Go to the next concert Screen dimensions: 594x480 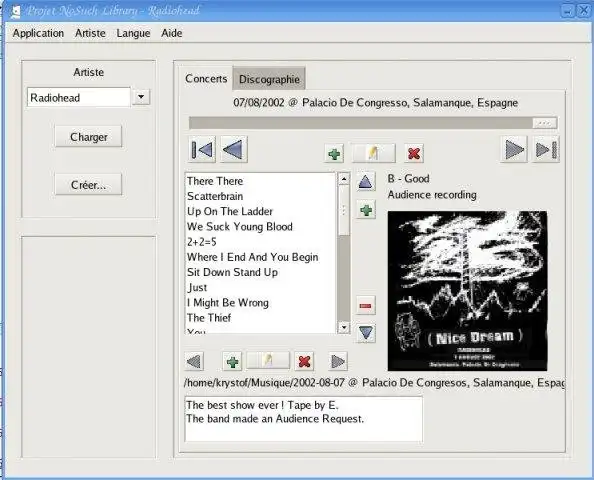[514, 149]
